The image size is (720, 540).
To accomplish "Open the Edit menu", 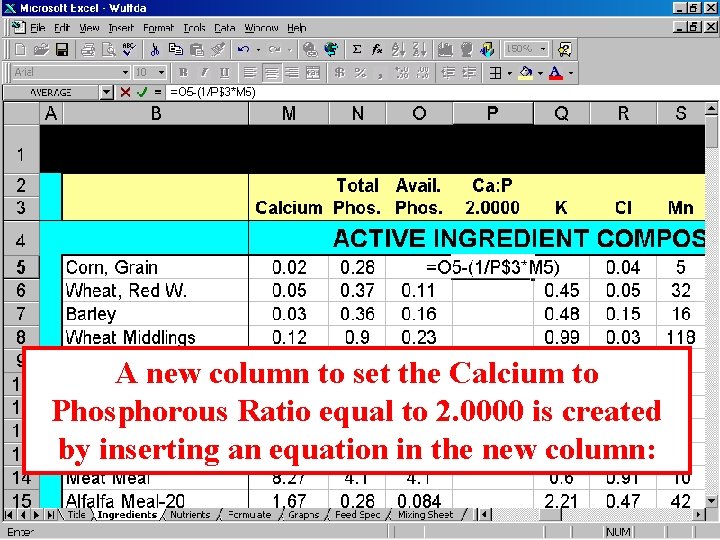I will coord(62,28).
